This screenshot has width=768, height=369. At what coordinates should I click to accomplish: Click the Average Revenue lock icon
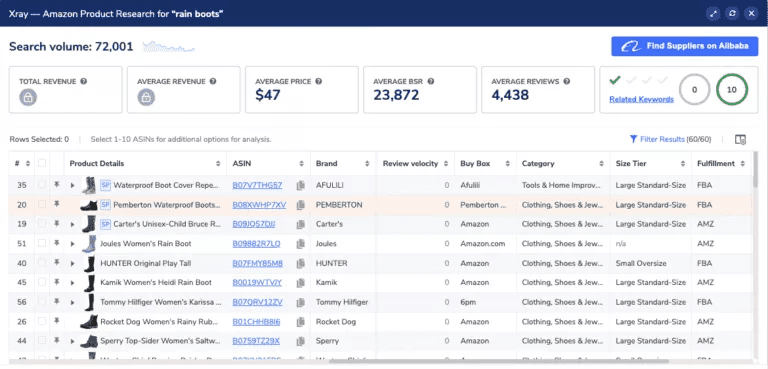click(146, 98)
